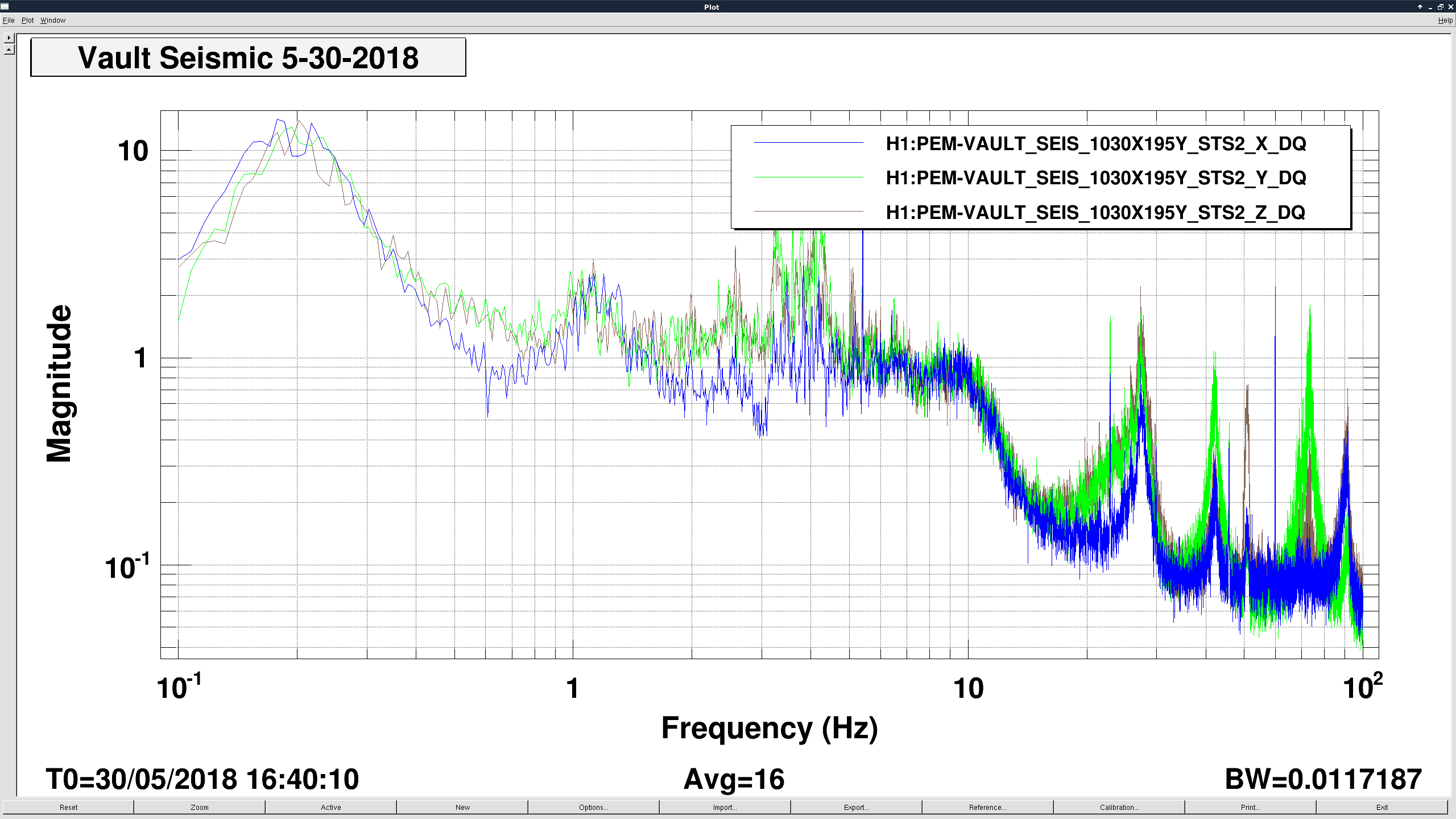This screenshot has height=819, width=1456.
Task: Click the Print... button
Action: point(1250,807)
